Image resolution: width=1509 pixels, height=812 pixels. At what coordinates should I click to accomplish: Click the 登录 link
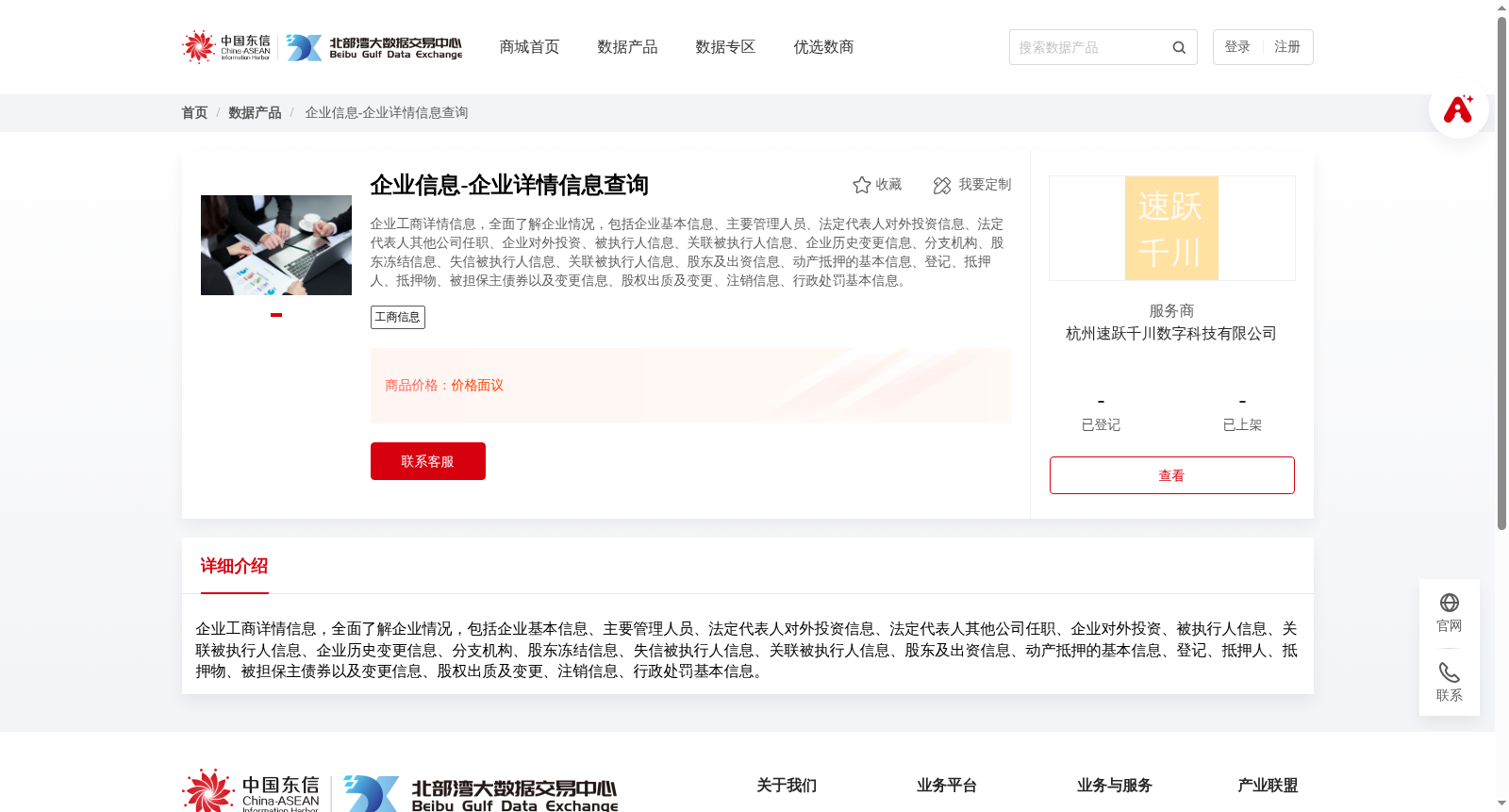pyautogui.click(x=1237, y=47)
